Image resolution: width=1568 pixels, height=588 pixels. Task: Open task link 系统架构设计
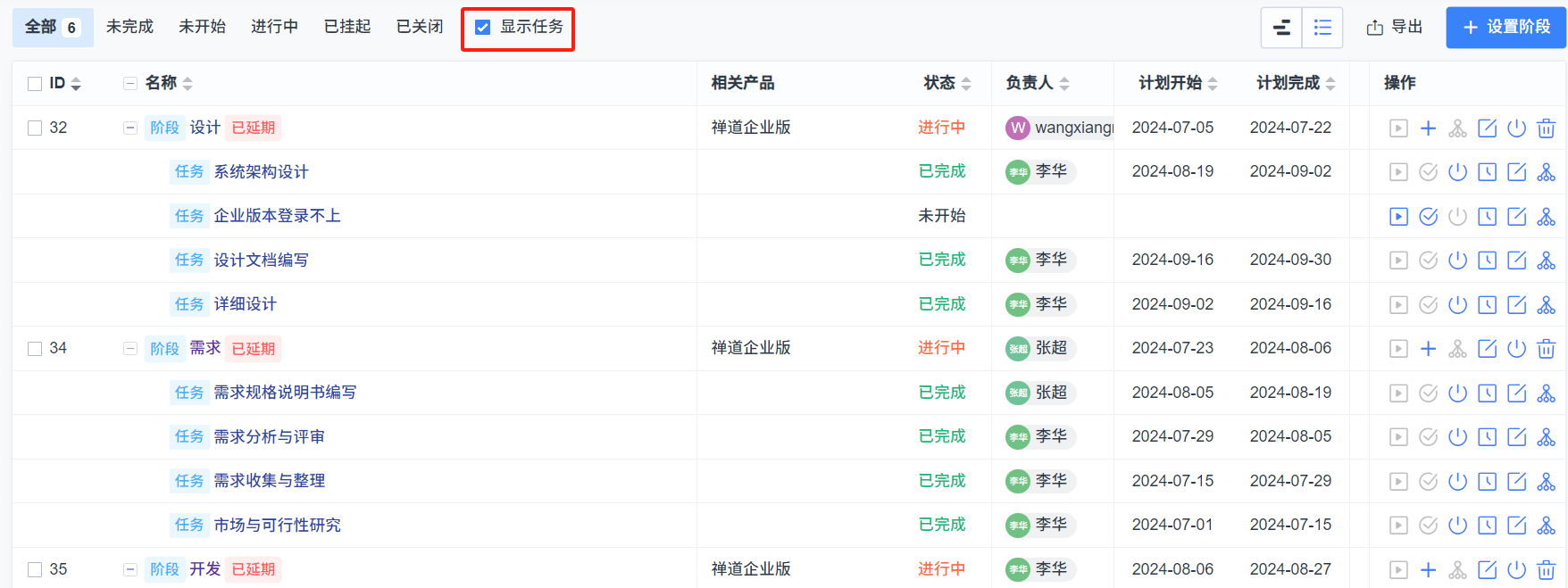pos(262,172)
